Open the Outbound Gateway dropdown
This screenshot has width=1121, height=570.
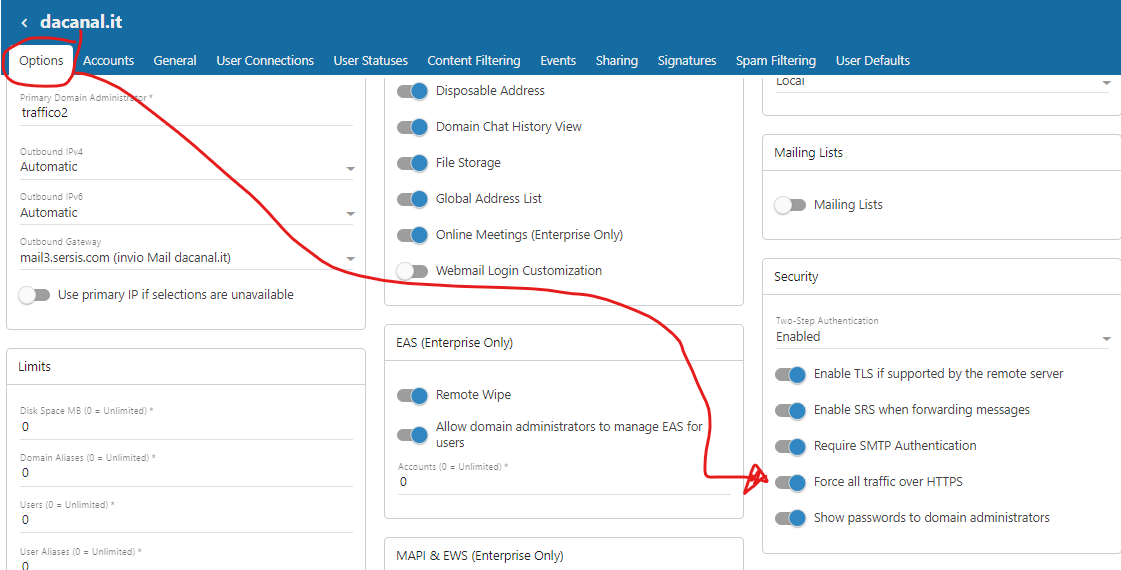coord(186,258)
